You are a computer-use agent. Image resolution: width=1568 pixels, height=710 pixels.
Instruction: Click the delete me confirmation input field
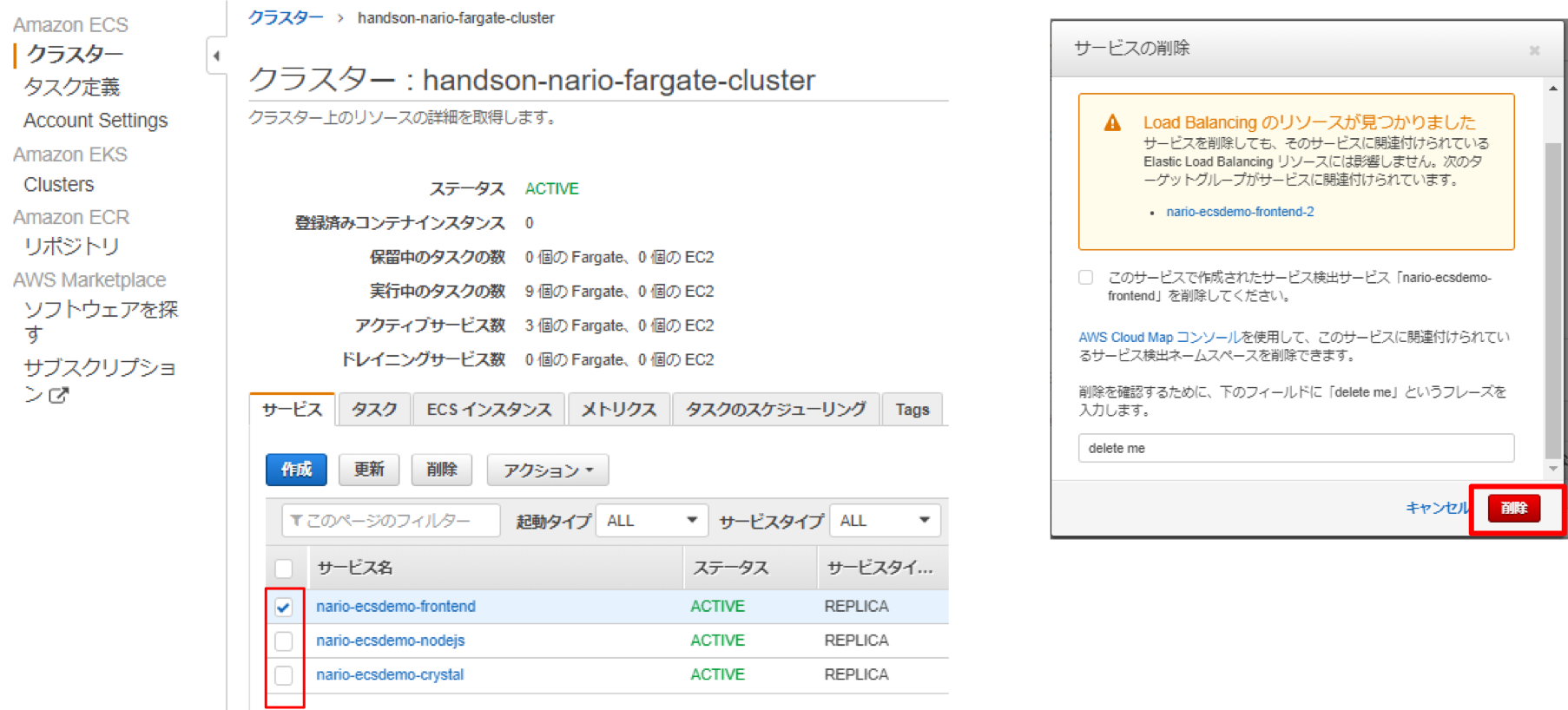click(x=1296, y=448)
